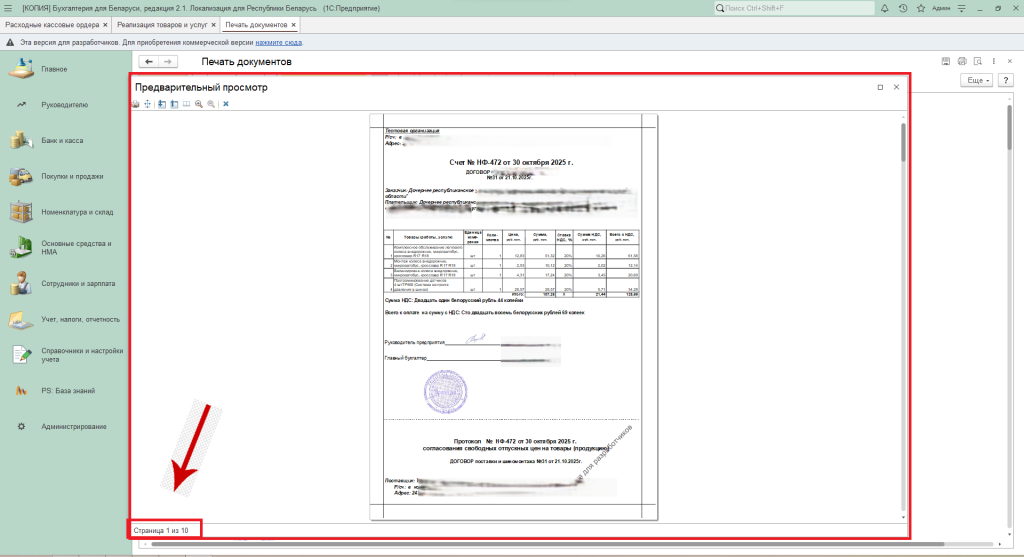
Task: Expand the Еще dropdown button
Action: pos(975,79)
